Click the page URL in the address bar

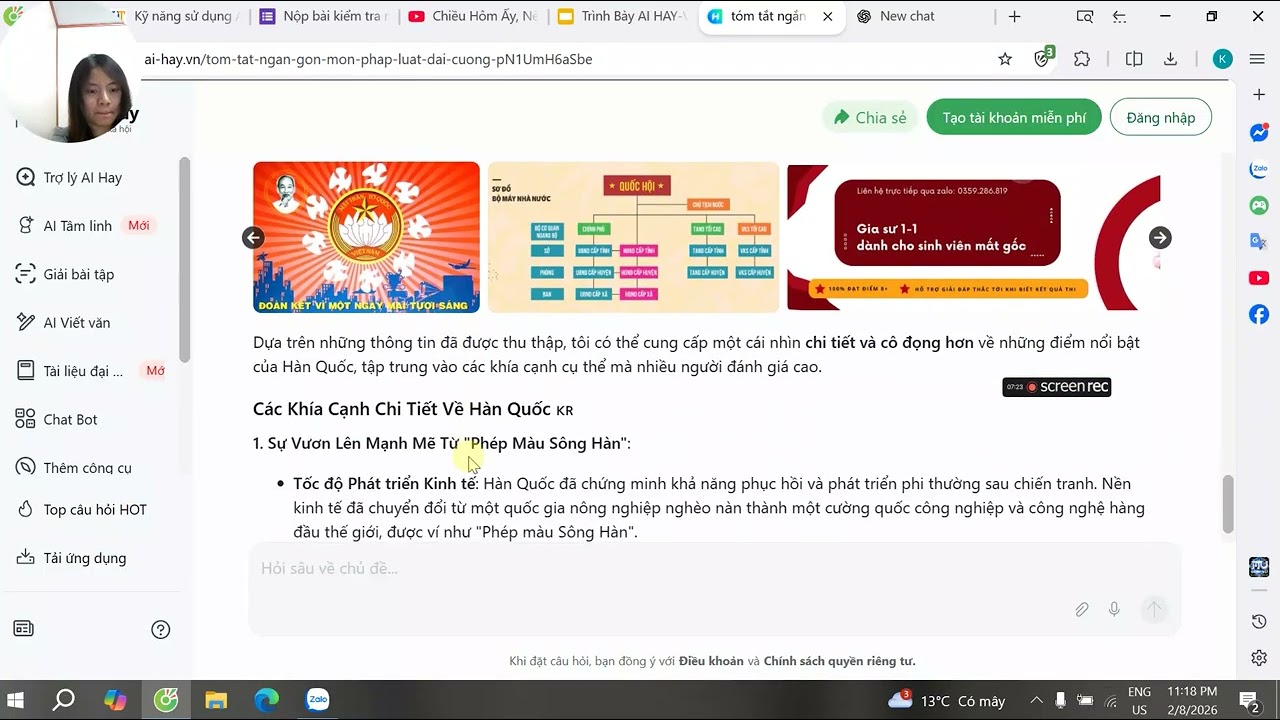pos(368,59)
